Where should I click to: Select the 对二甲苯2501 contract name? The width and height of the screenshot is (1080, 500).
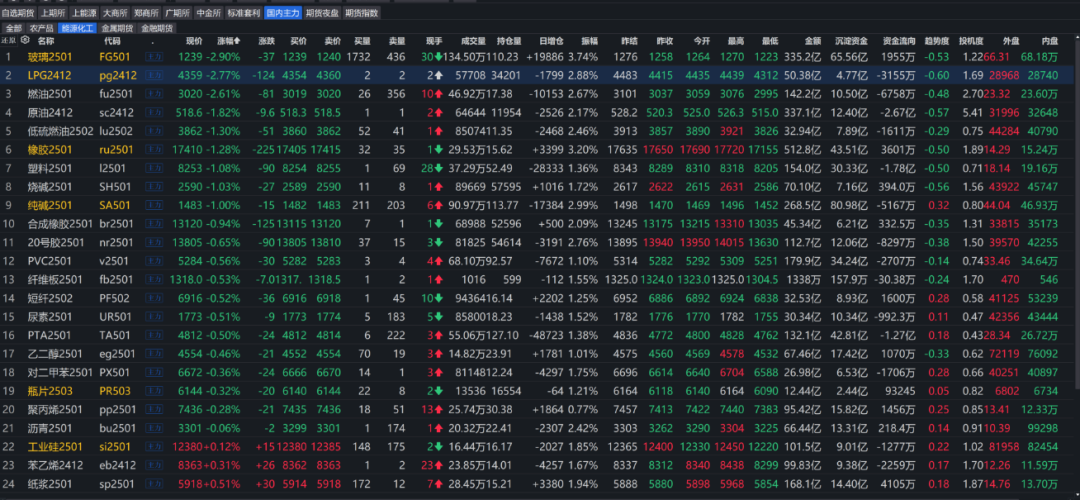coord(60,373)
